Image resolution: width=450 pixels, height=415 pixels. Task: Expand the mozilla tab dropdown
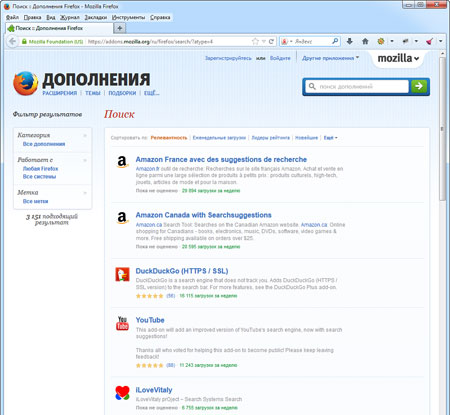point(398,58)
